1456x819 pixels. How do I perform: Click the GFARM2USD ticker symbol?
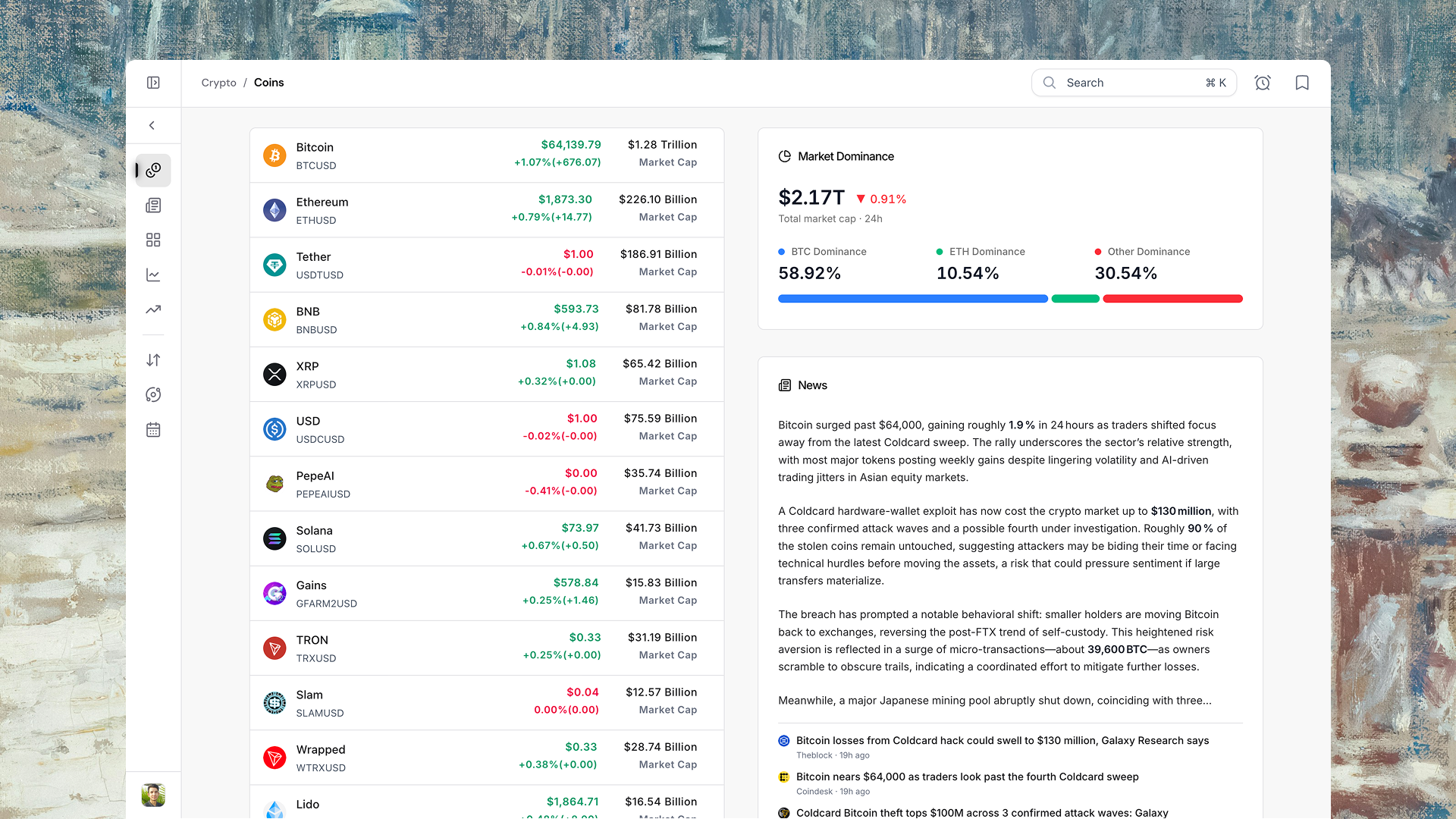pos(326,604)
